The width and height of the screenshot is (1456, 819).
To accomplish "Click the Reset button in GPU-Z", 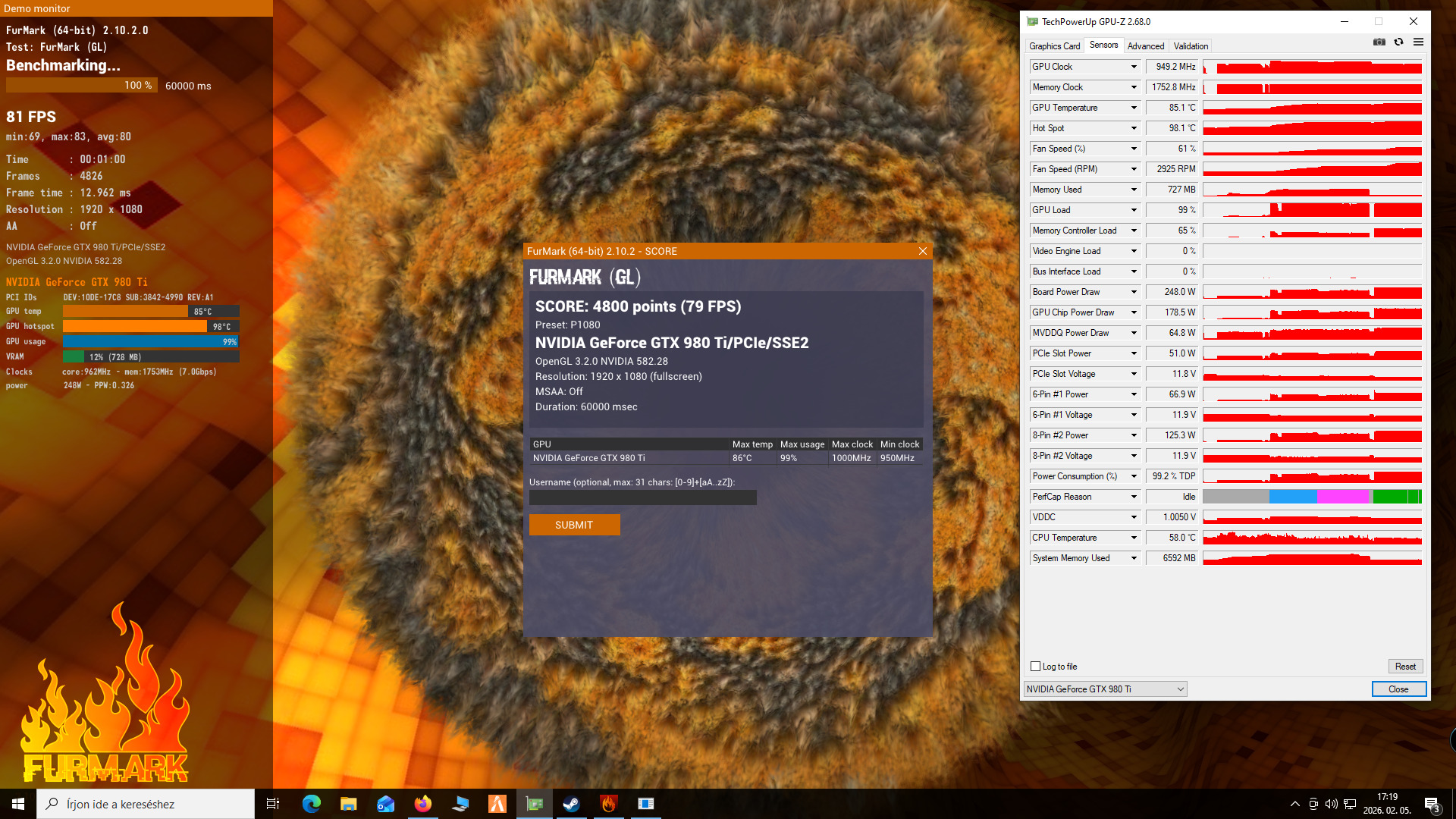I will click(x=1405, y=667).
